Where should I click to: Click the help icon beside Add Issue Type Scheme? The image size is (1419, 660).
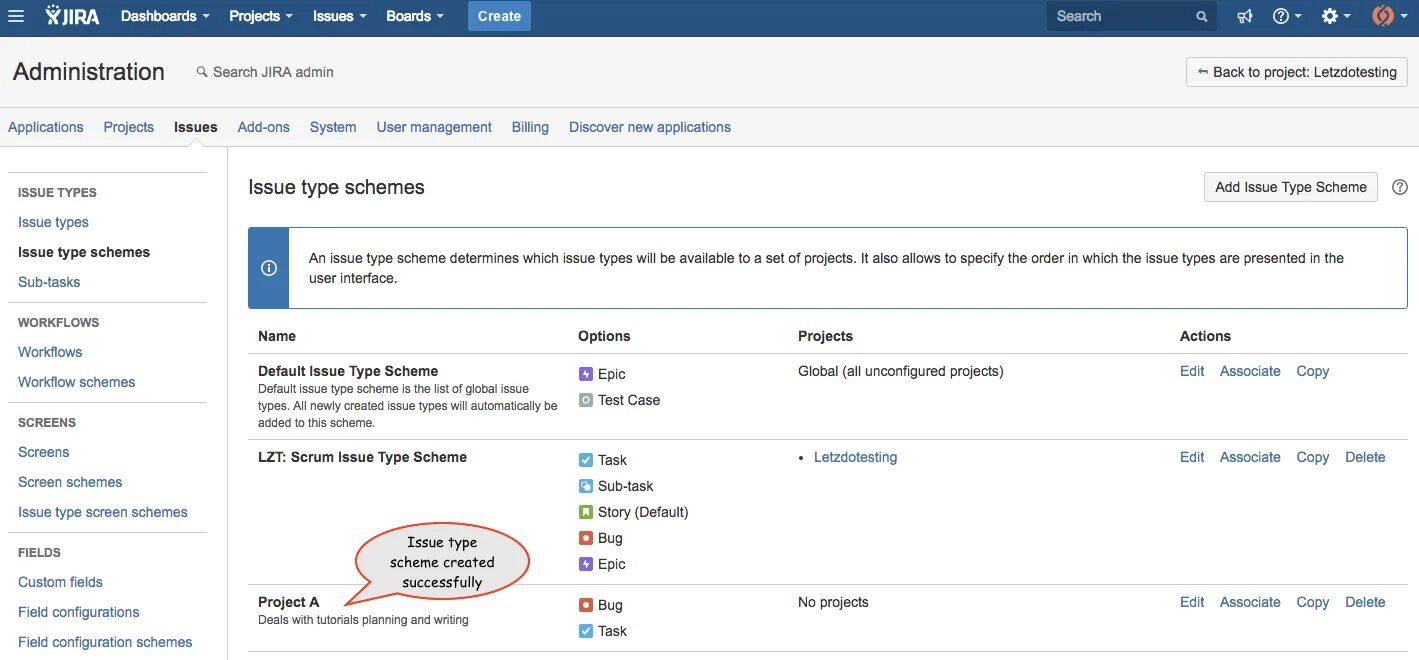(x=1400, y=187)
